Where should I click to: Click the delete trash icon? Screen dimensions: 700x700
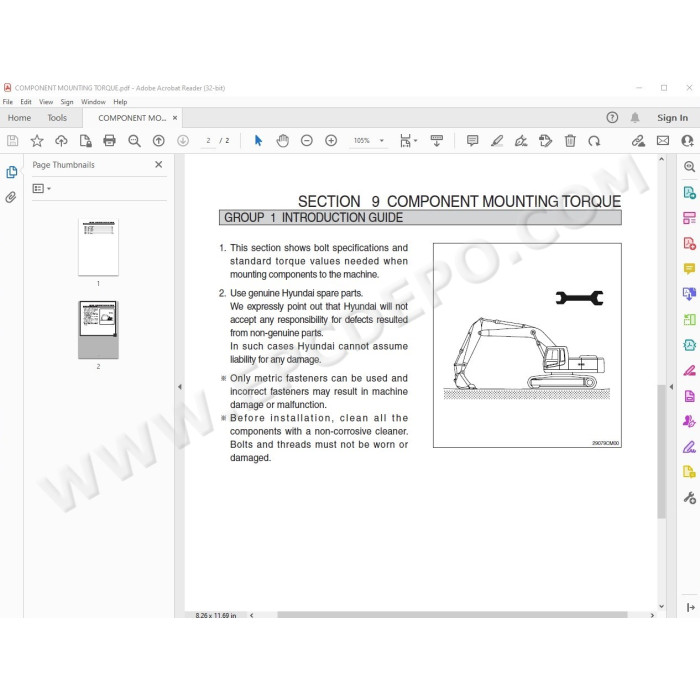(x=570, y=141)
